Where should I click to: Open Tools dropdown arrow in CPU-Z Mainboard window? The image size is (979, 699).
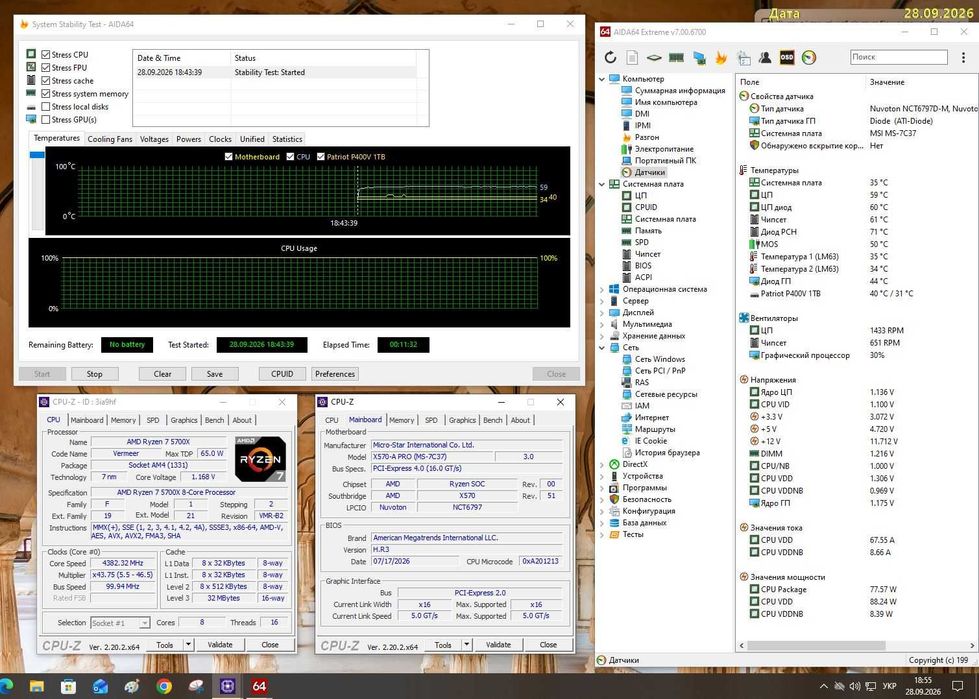pos(466,645)
